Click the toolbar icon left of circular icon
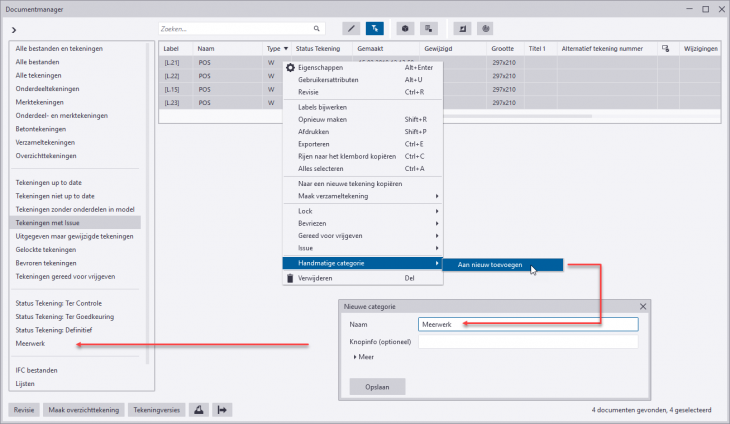 tap(463, 29)
